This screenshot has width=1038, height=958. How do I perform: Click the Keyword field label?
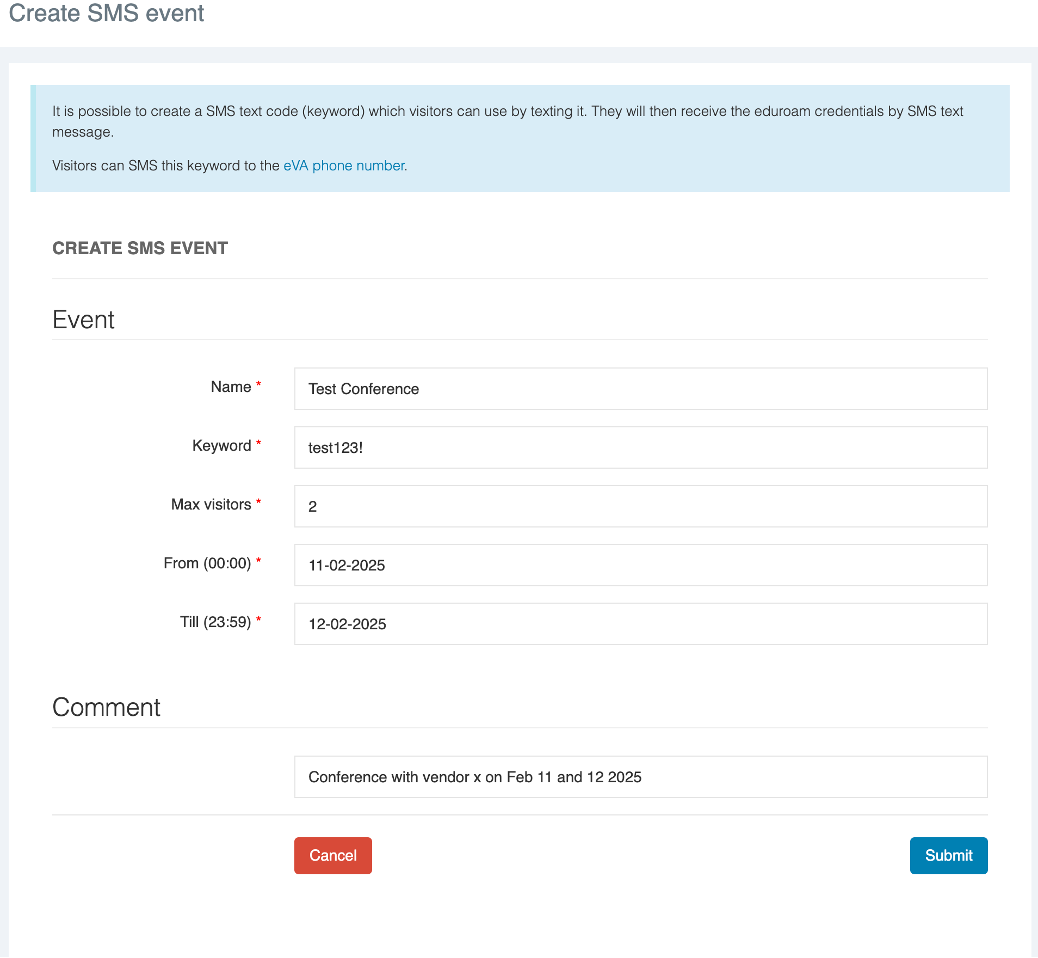tap(221, 446)
